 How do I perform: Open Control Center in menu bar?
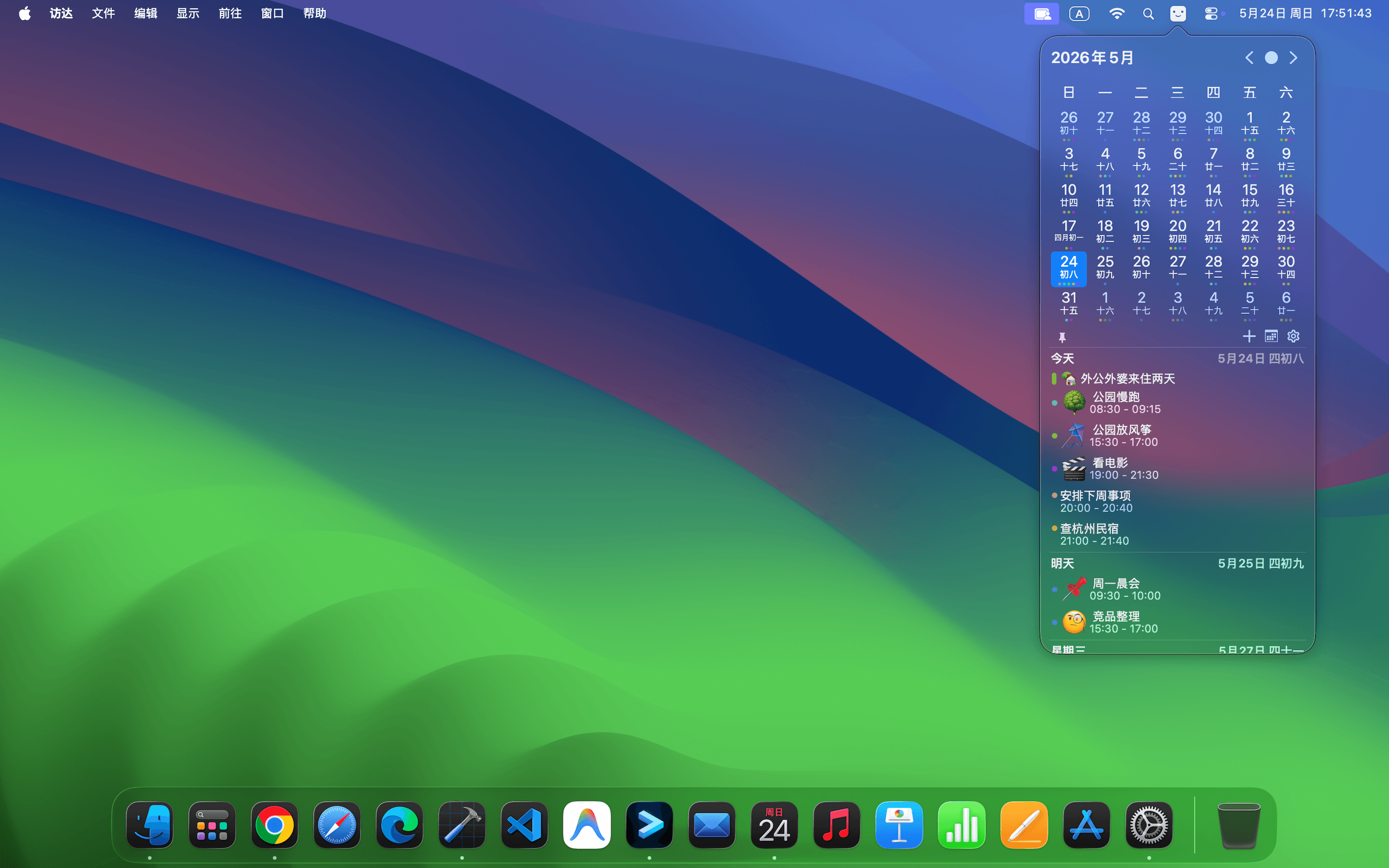click(1211, 13)
